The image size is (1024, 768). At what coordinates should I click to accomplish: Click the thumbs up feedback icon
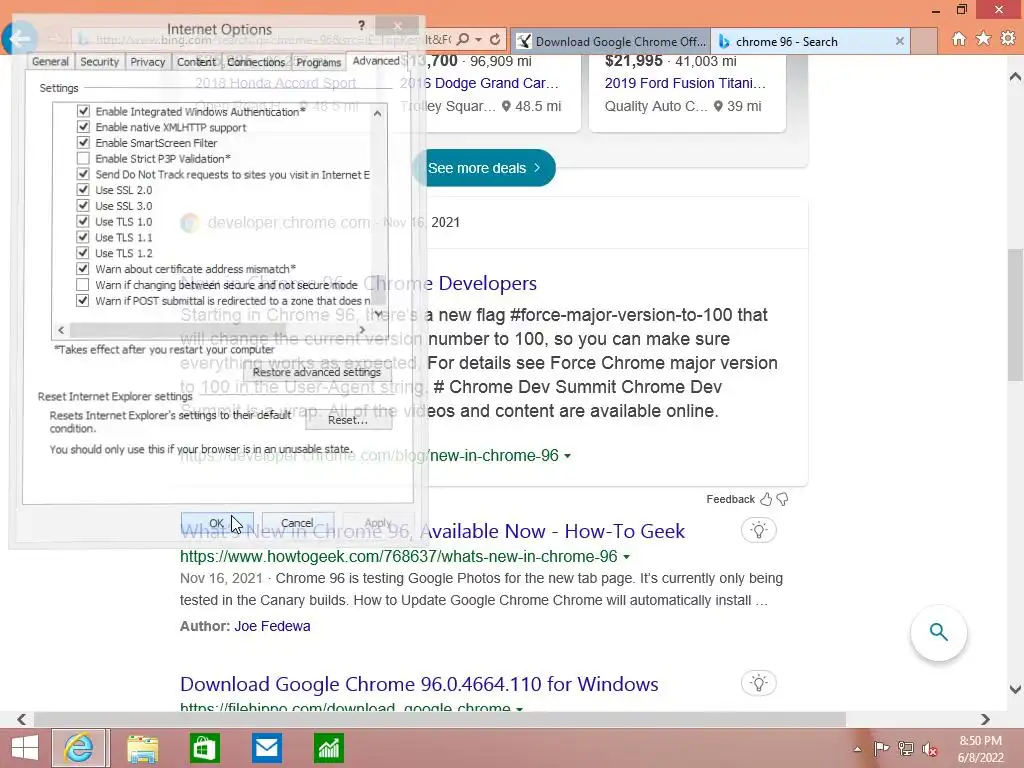766,500
